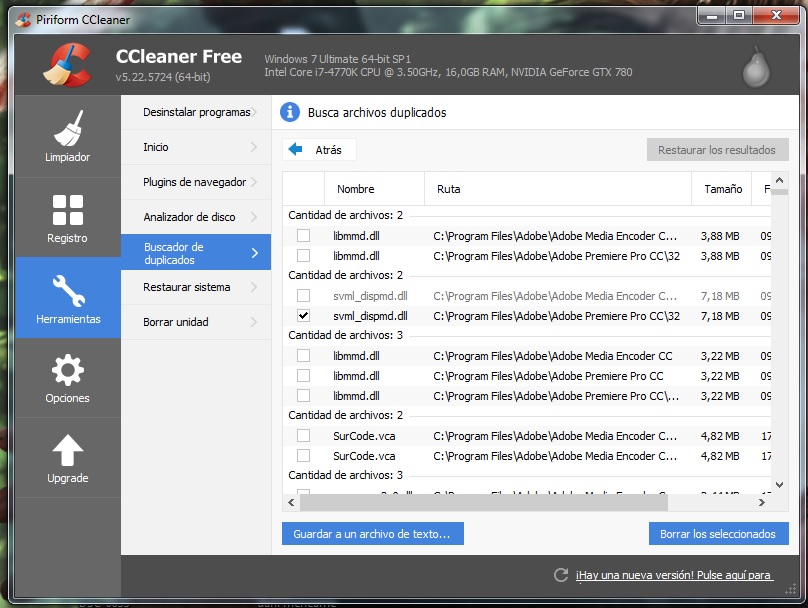Click Restaurar los resultados button
The image size is (808, 608).
tap(717, 149)
